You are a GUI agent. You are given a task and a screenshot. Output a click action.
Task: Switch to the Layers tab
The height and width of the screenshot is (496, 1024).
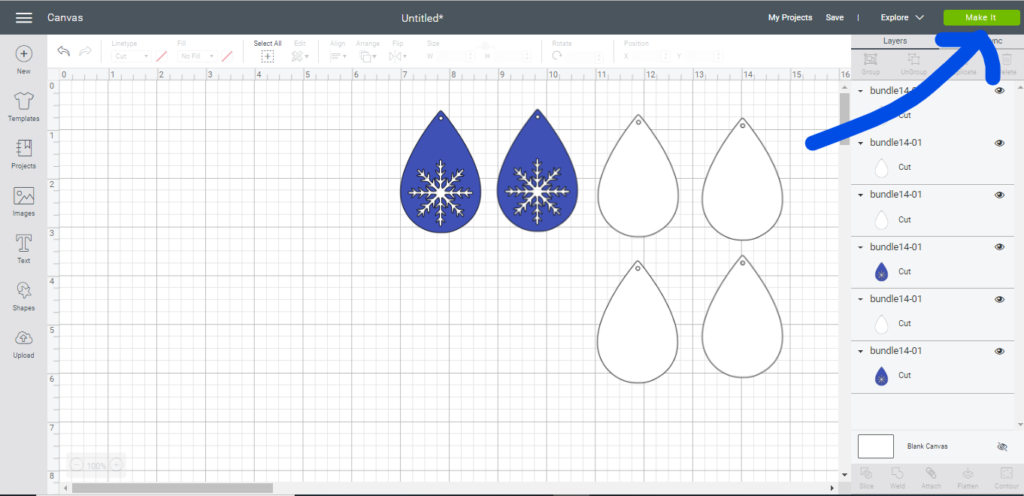coord(895,40)
